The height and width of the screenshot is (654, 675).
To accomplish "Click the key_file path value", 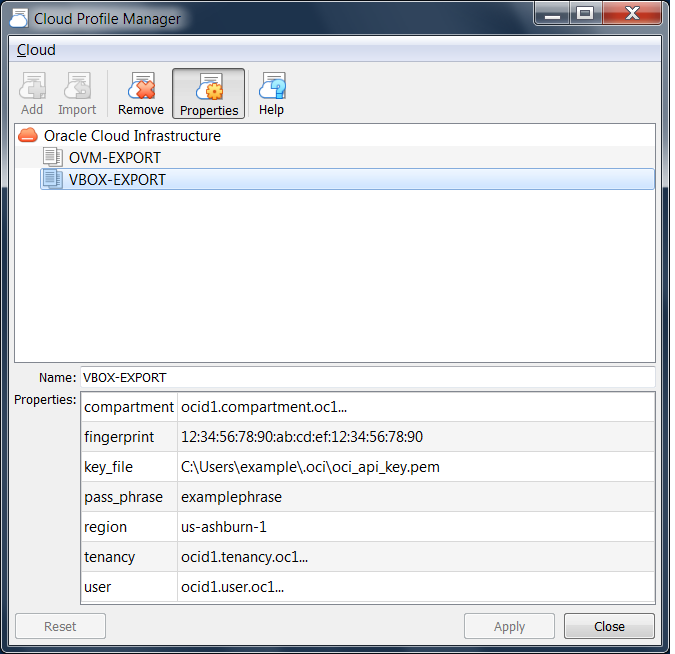I will coord(416,467).
